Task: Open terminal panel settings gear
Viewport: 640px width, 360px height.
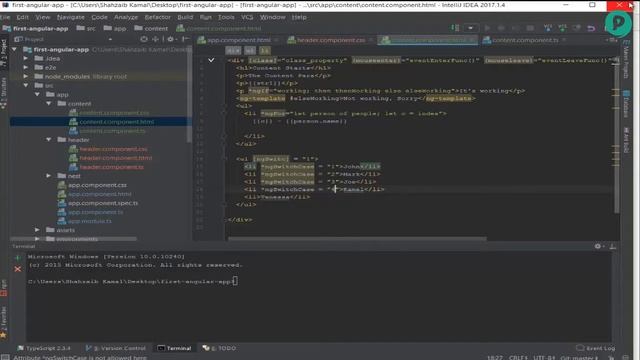Action: 598,246
